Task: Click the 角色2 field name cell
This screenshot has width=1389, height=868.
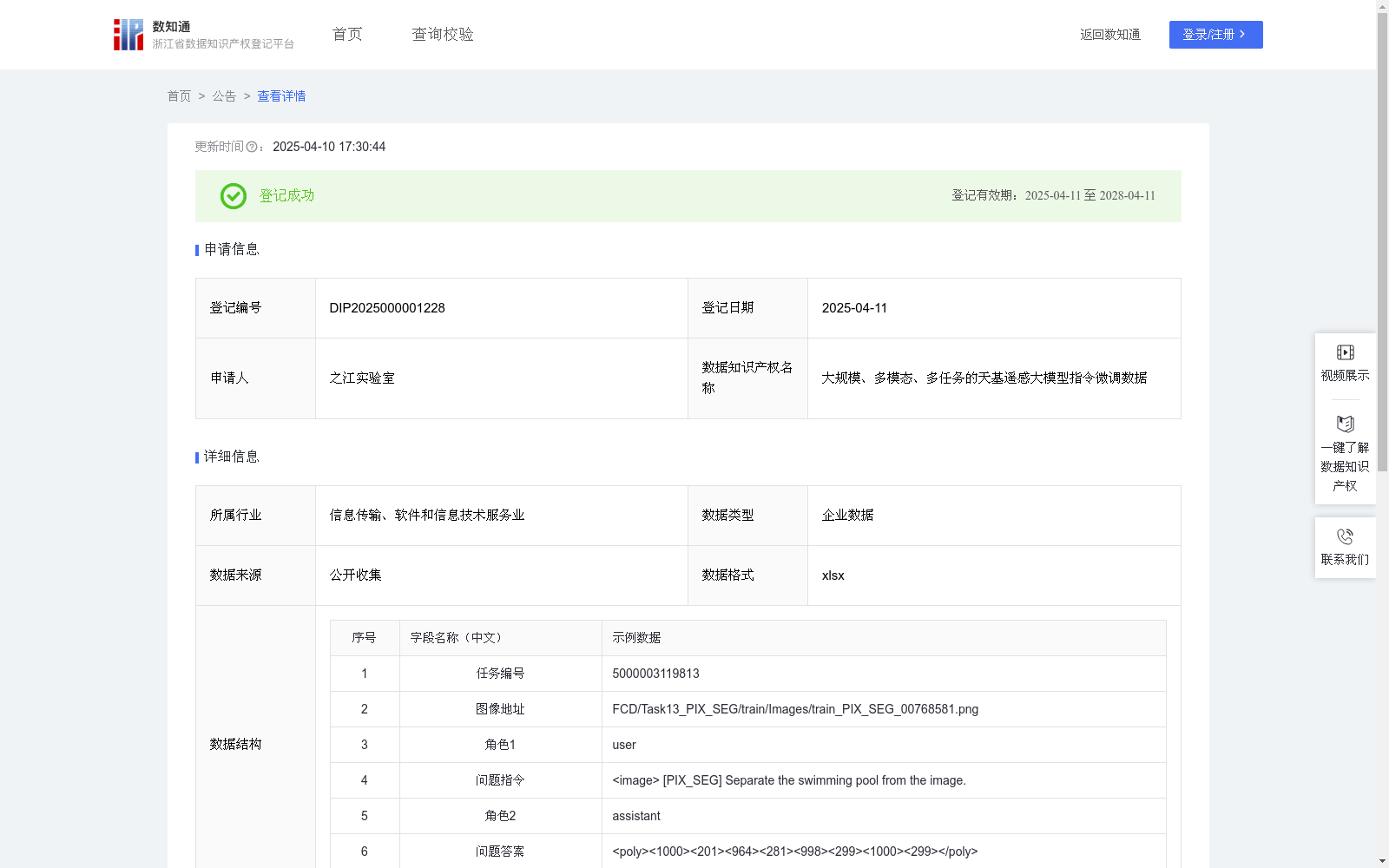Action: (x=500, y=816)
